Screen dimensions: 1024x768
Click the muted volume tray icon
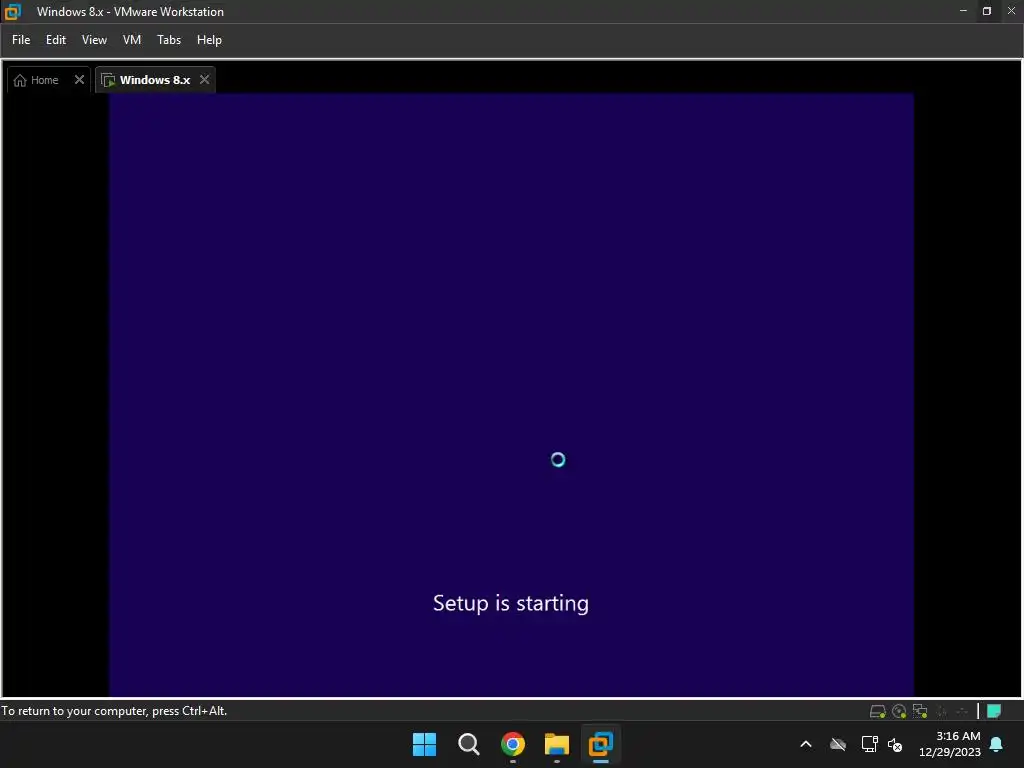[x=895, y=744]
